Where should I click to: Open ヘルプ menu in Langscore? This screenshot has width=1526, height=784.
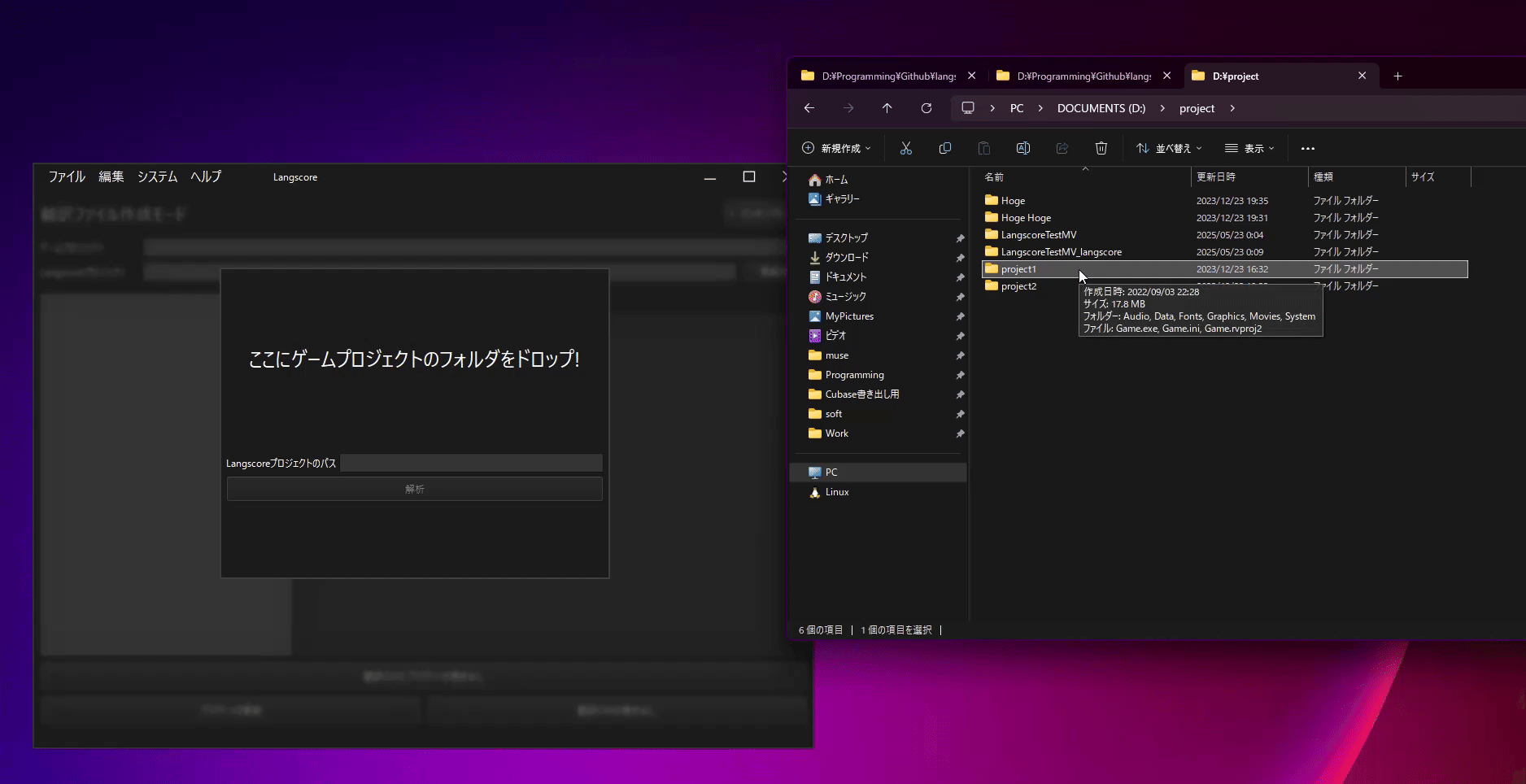click(206, 176)
